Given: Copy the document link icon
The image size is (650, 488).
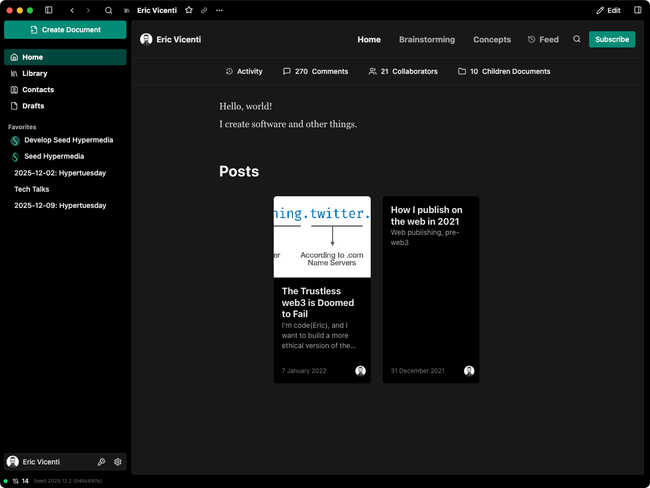Looking at the screenshot, I should coord(204,10).
